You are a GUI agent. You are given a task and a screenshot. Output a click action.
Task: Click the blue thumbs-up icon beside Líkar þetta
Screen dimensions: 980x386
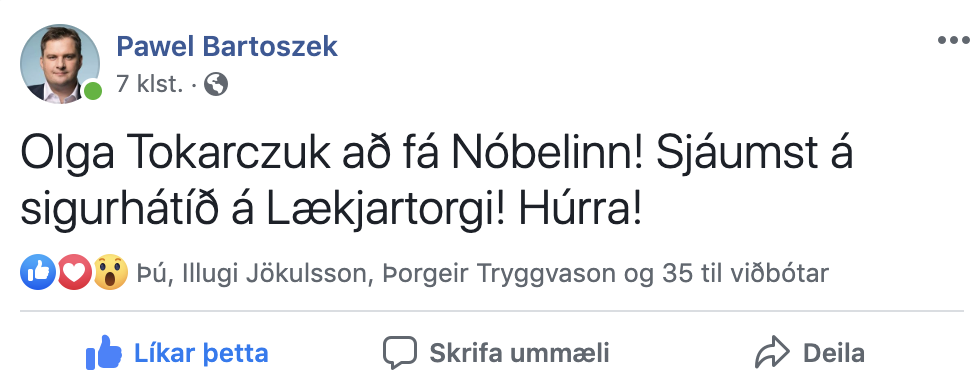104,352
